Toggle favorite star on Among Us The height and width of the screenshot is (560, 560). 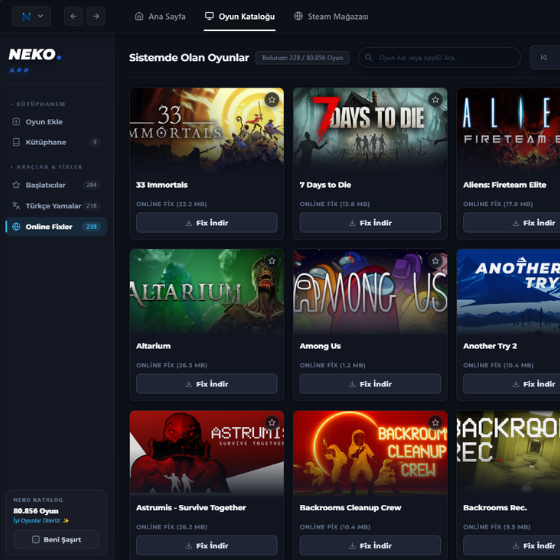pyautogui.click(x=435, y=261)
